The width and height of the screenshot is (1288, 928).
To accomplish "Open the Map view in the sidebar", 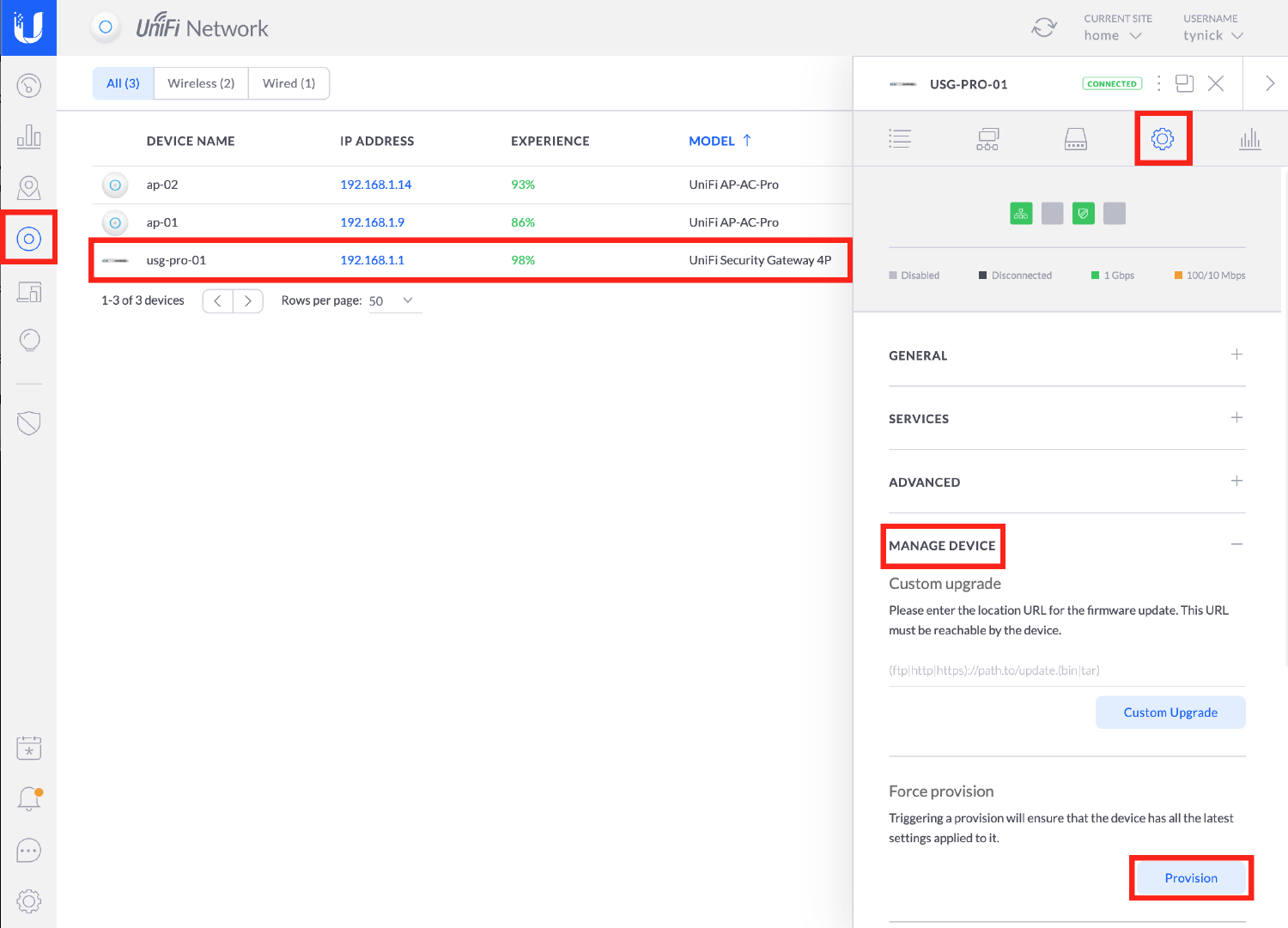I will pos(29,188).
